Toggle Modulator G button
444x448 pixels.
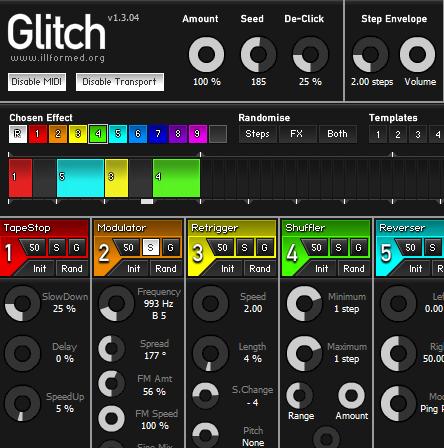(171, 248)
